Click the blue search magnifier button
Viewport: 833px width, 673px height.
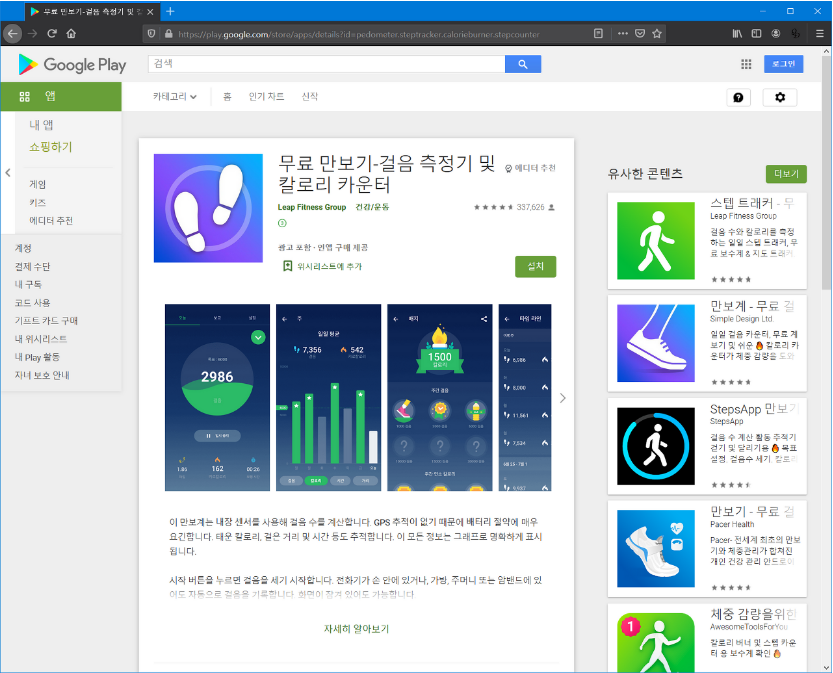(x=523, y=64)
